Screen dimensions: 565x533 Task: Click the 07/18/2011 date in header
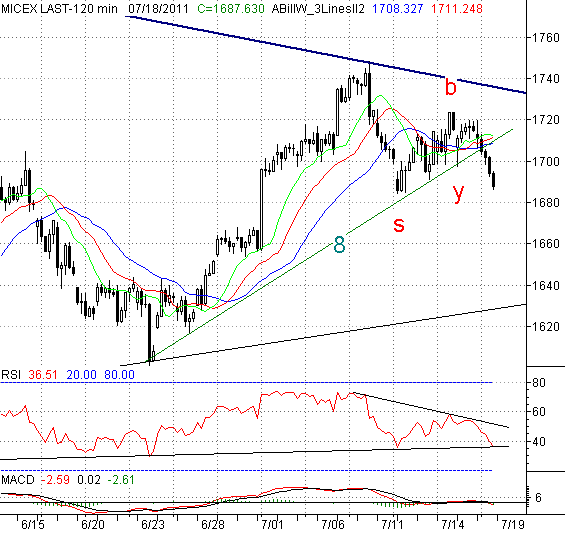158,9
